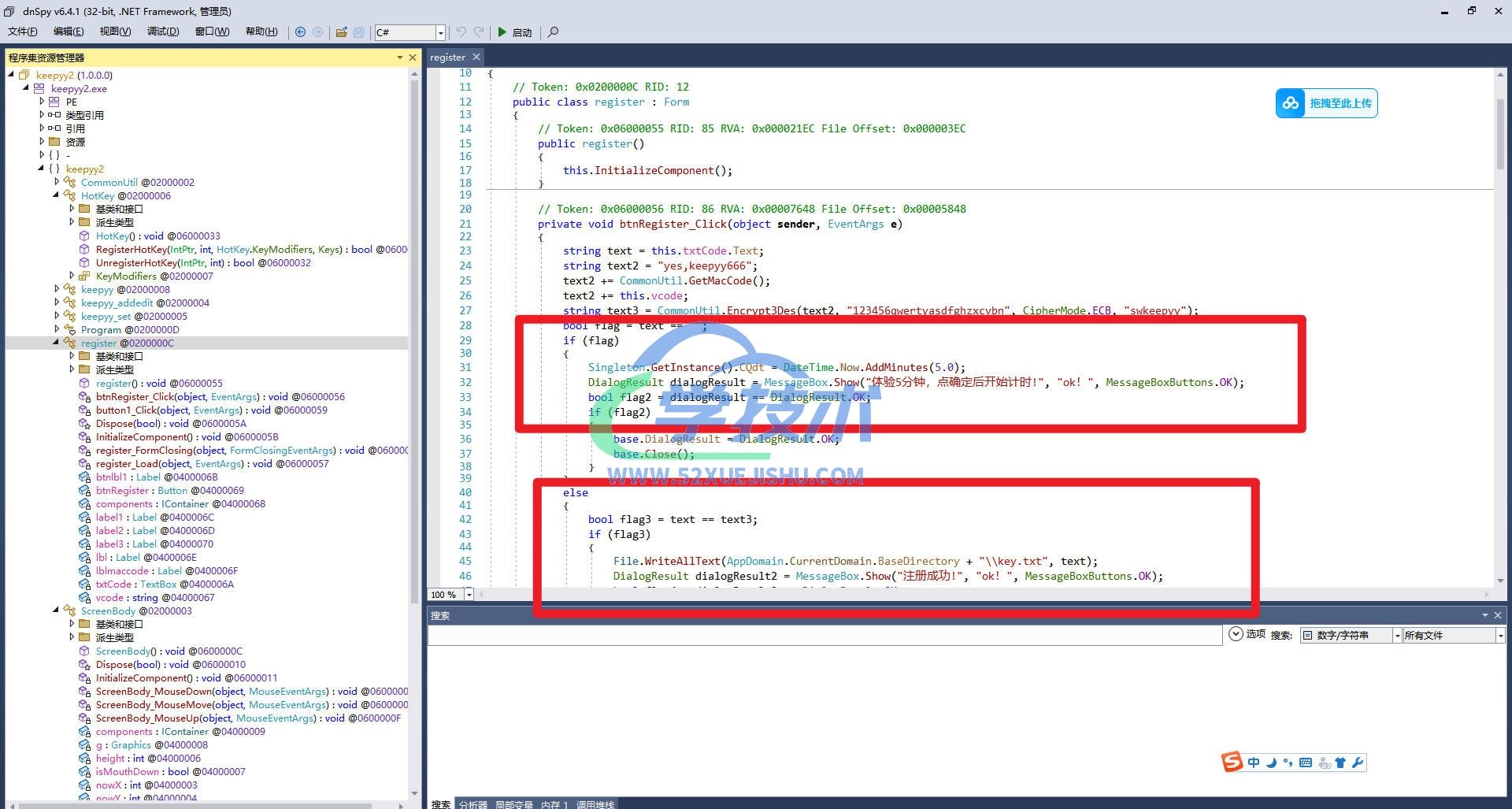Image resolution: width=1512 pixels, height=809 pixels.
Task: Open an assembly using the folder icon
Action: pyautogui.click(x=341, y=32)
